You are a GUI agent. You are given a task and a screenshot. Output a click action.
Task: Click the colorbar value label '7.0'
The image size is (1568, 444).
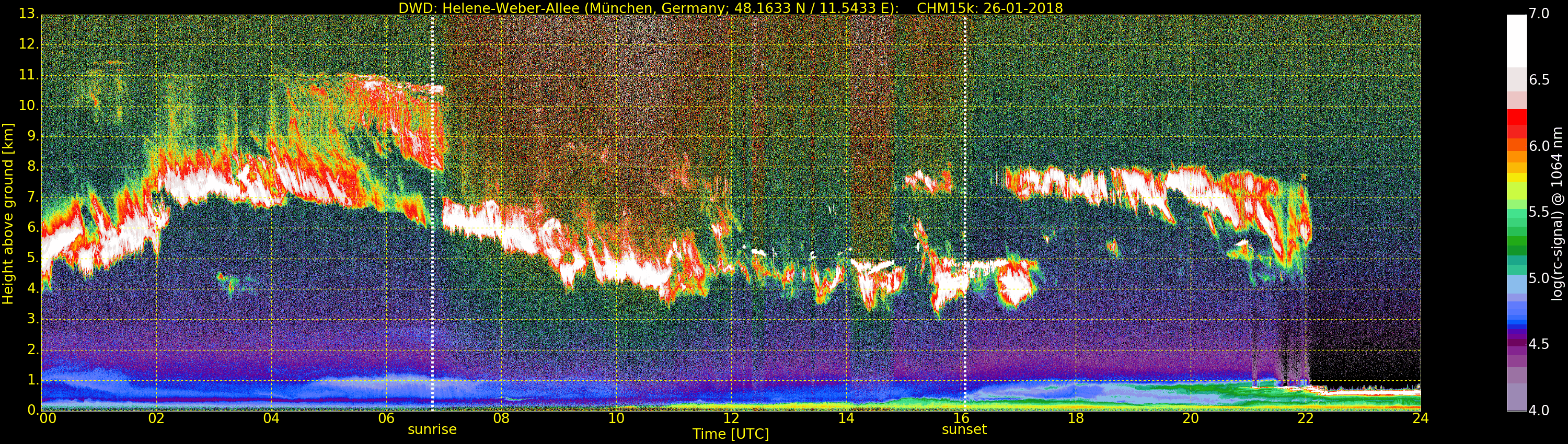[1539, 14]
